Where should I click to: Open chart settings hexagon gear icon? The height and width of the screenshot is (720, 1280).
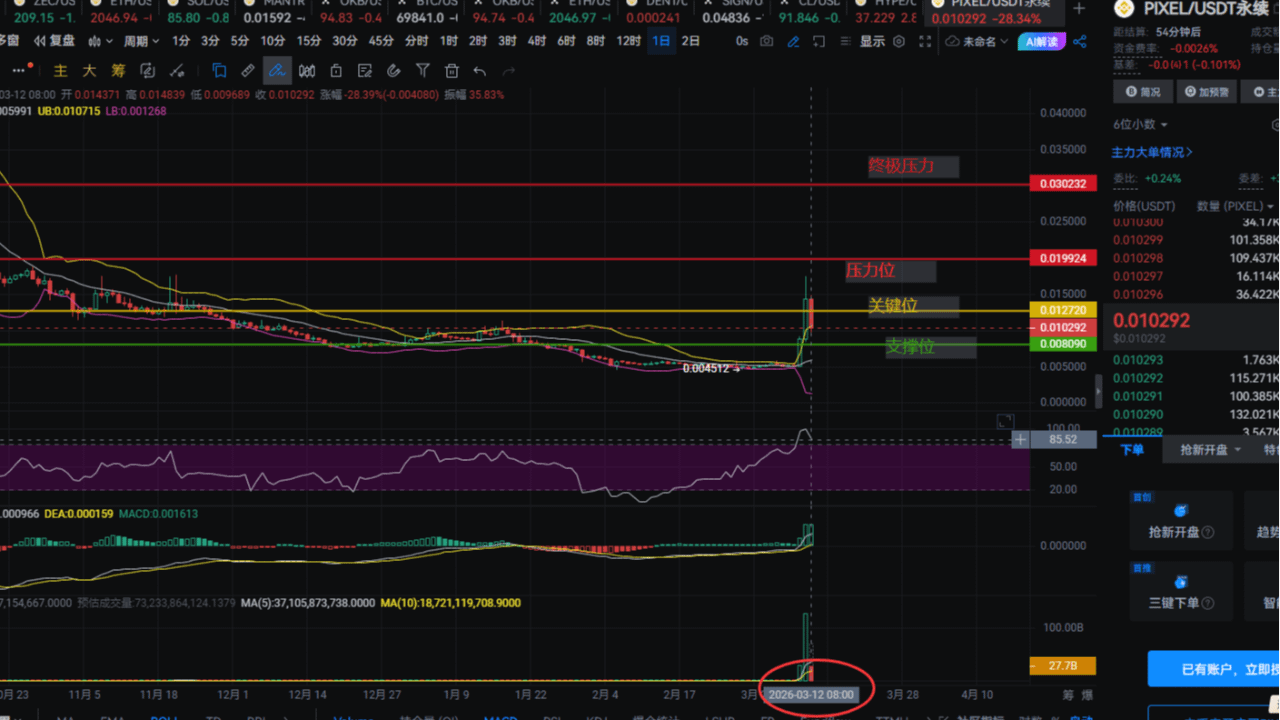point(899,41)
